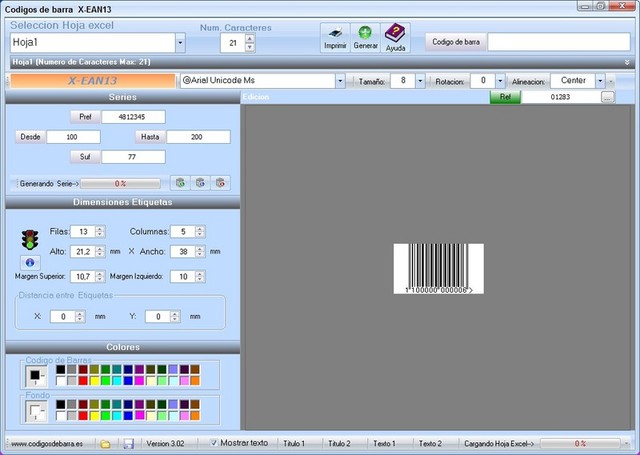Click the Generando Serie progress bar
640x455 pixels.
(x=120, y=184)
